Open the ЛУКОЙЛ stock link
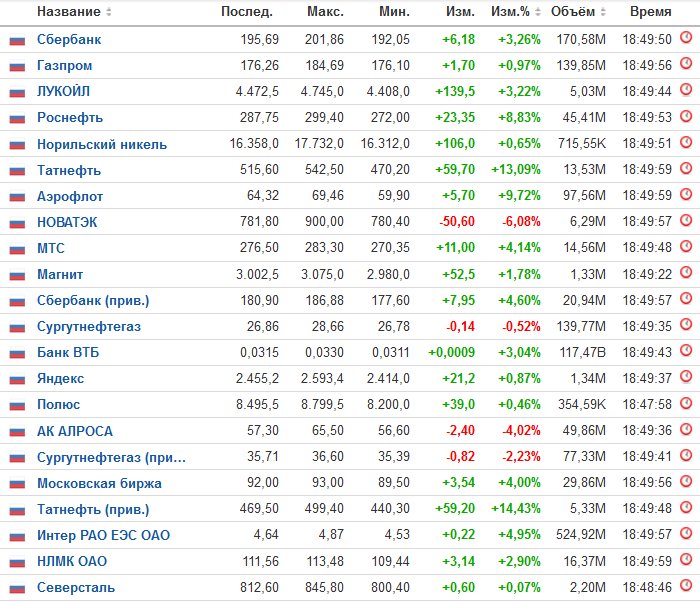Viewport: 700px width, 603px height. [63, 91]
